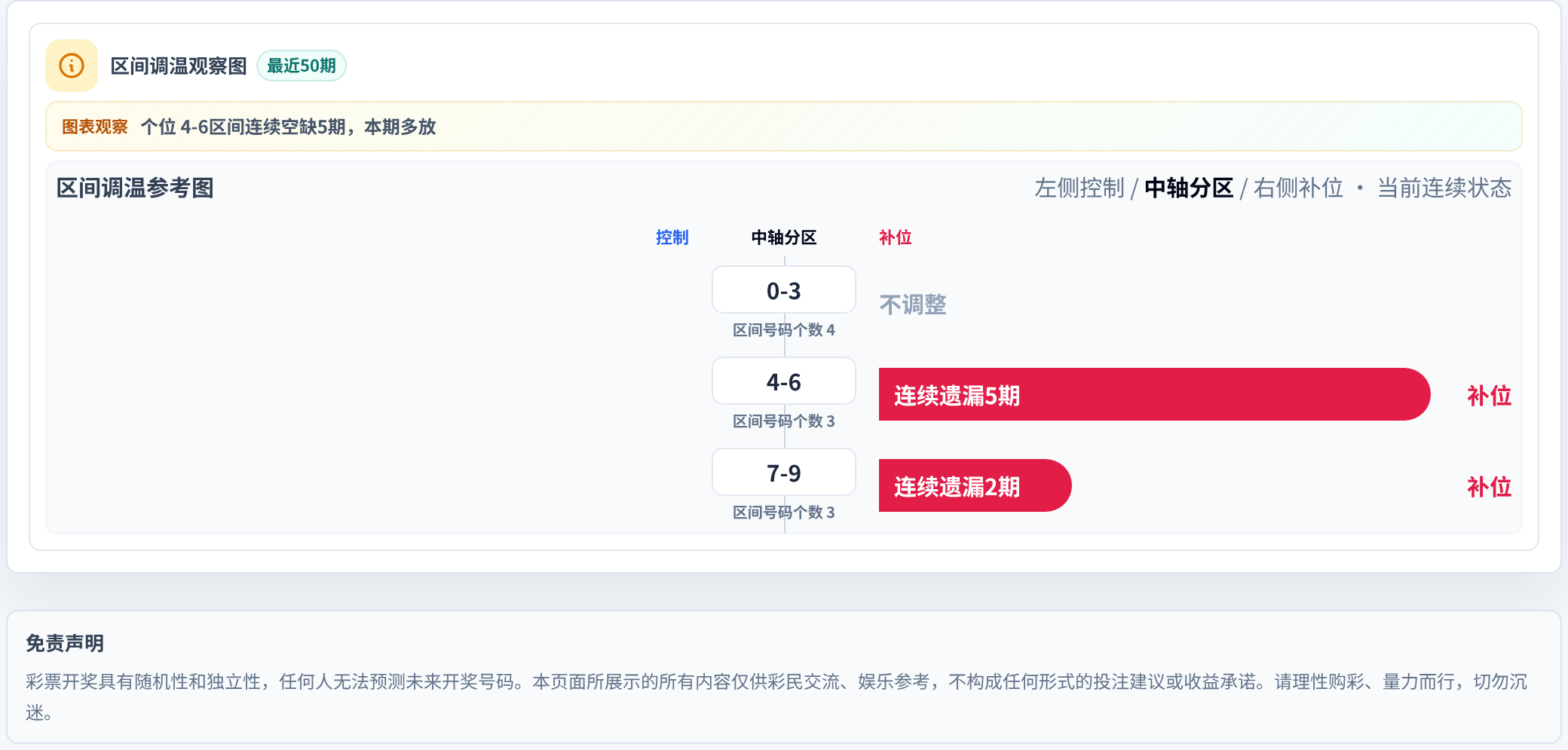The width and height of the screenshot is (1568, 750).
Task: Click the 当前连续状态 legend text
Action: click(x=1444, y=188)
